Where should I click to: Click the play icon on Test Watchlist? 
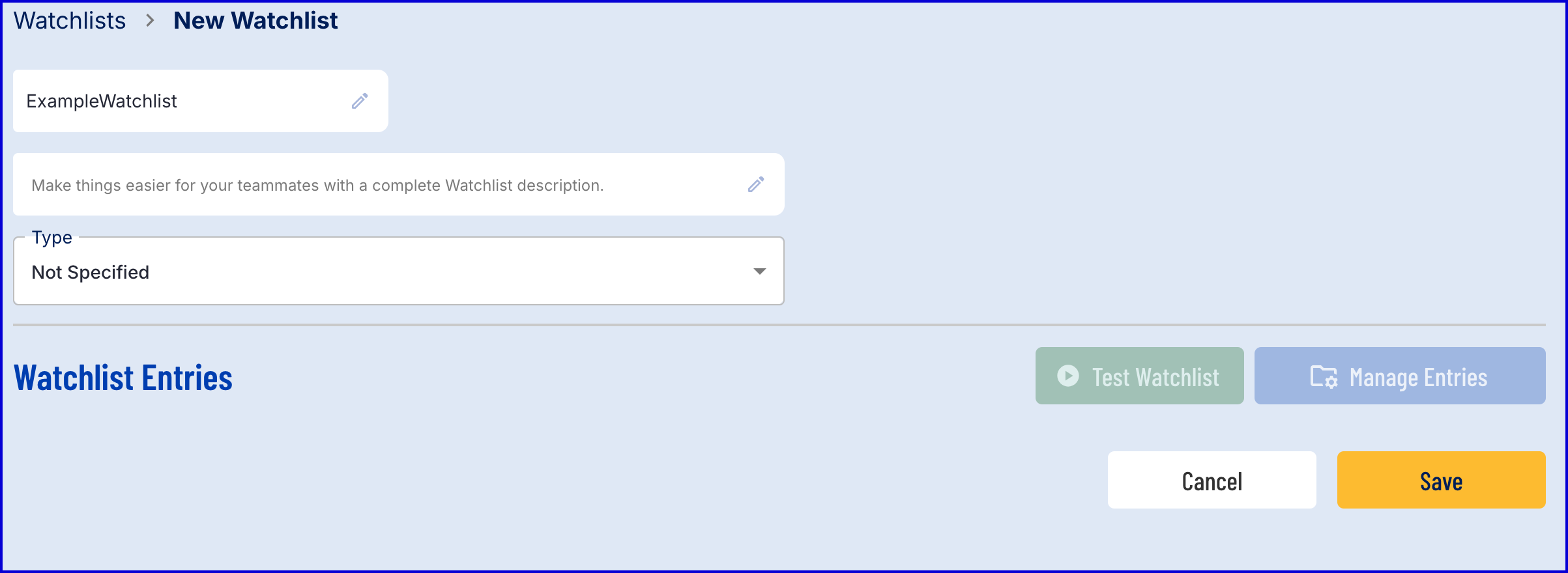(x=1067, y=376)
